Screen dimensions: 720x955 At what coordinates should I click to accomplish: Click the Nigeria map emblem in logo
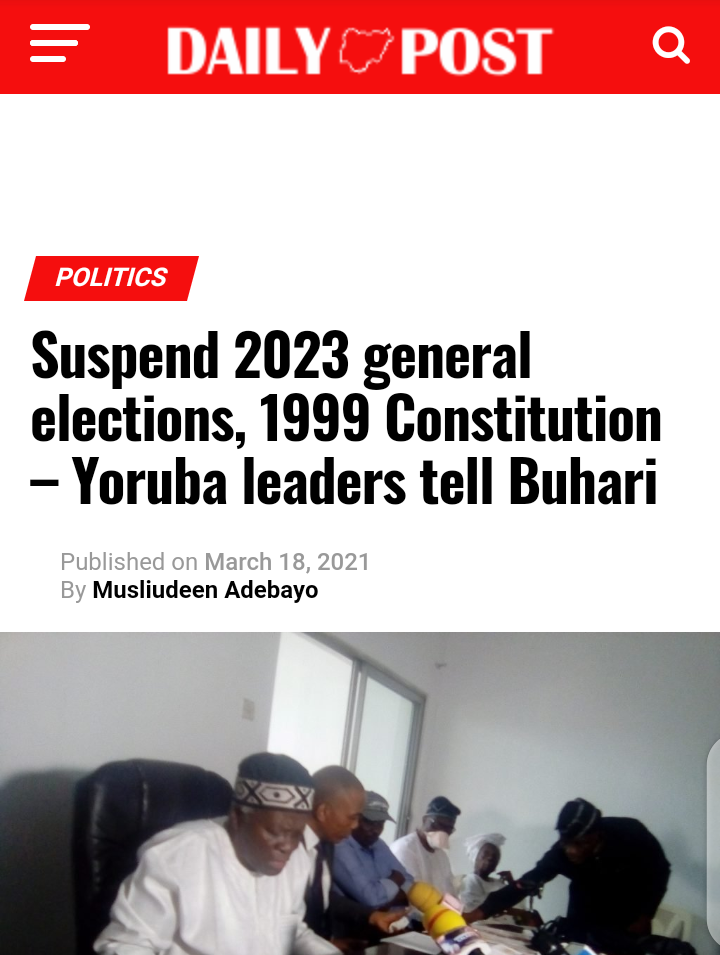[365, 50]
